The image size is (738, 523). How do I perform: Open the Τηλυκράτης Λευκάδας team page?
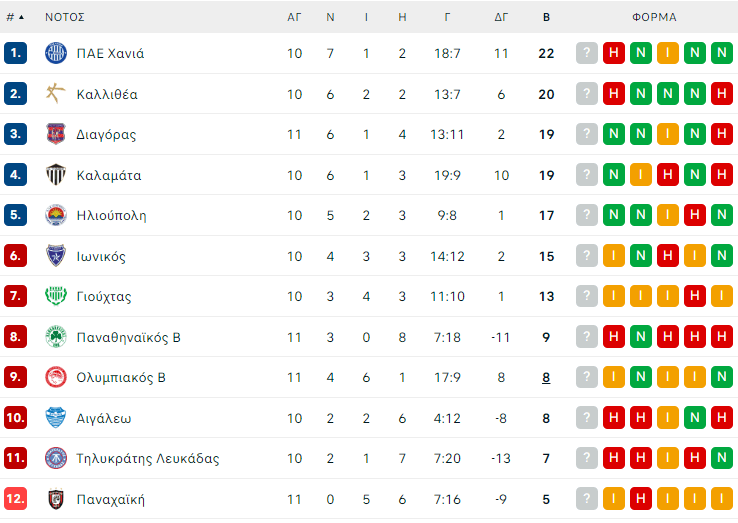(x=147, y=458)
